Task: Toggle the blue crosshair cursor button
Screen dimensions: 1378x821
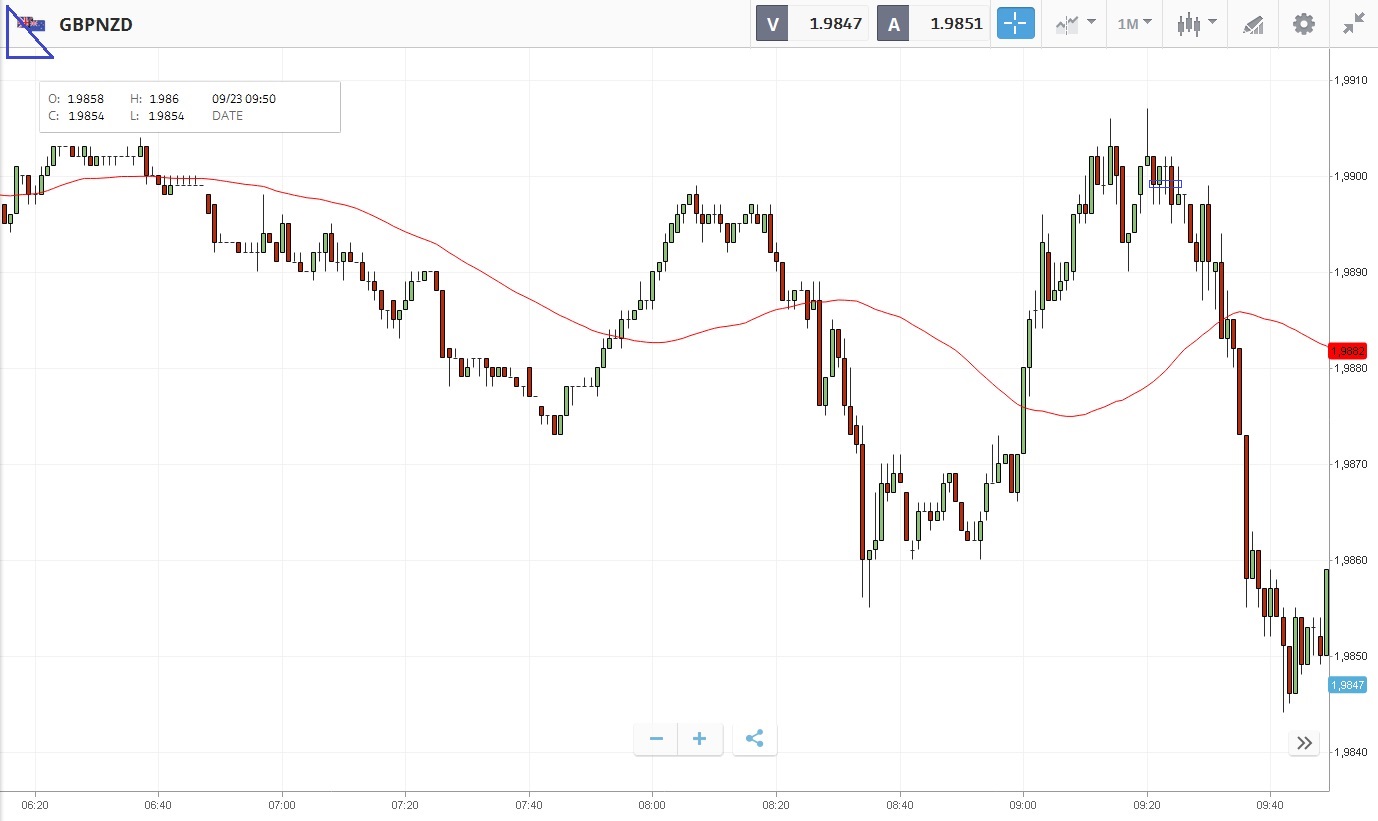Action: coord(1015,24)
